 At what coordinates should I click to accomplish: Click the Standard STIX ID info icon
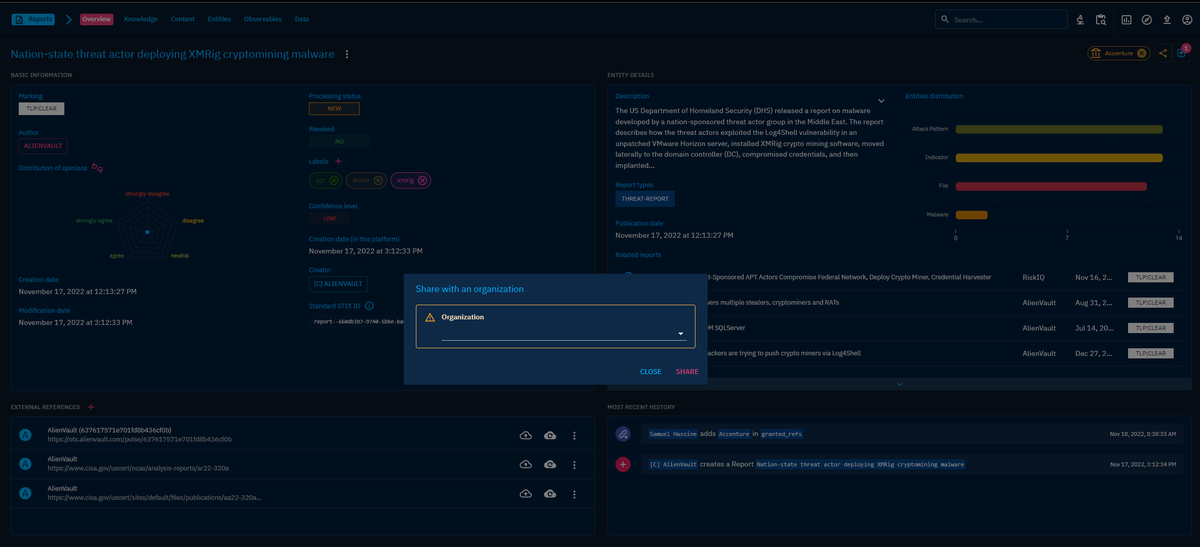(x=369, y=305)
